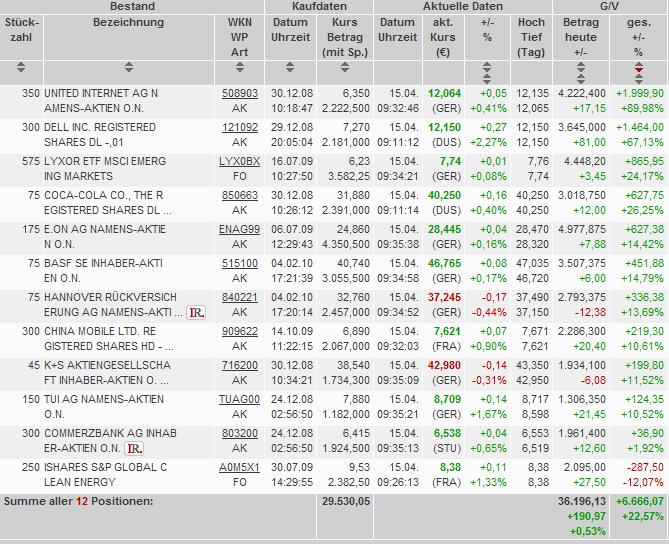Click the Kaufdaten group header
Viewport: 669px width, 544px height.
(319, 6)
